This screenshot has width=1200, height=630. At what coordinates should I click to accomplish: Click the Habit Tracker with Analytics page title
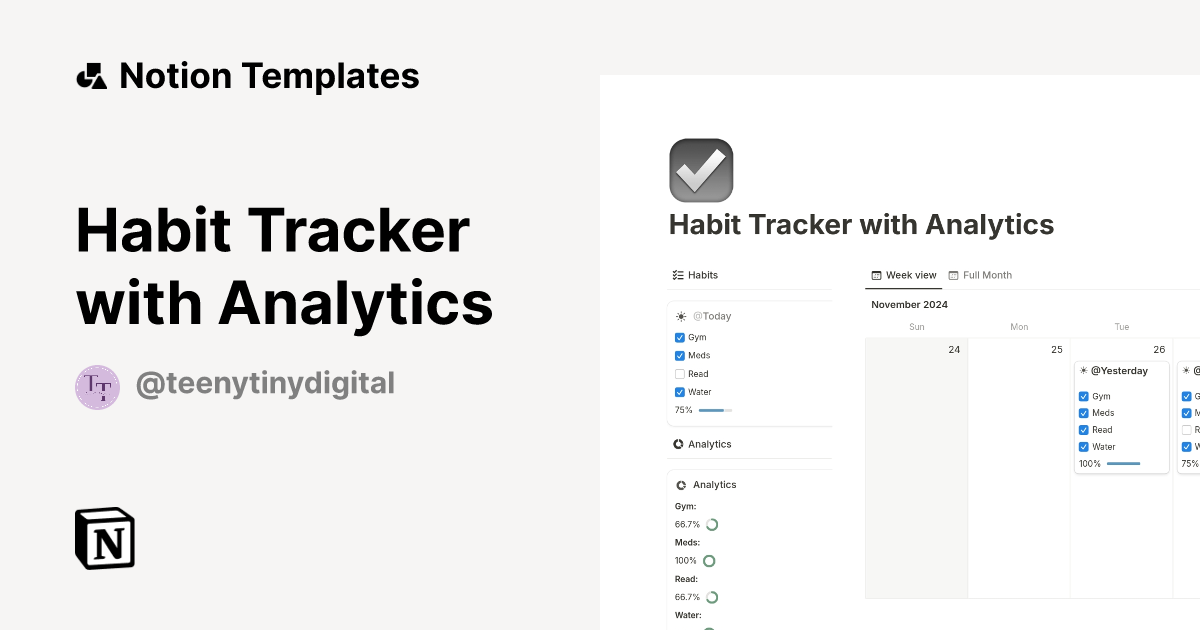(x=861, y=224)
